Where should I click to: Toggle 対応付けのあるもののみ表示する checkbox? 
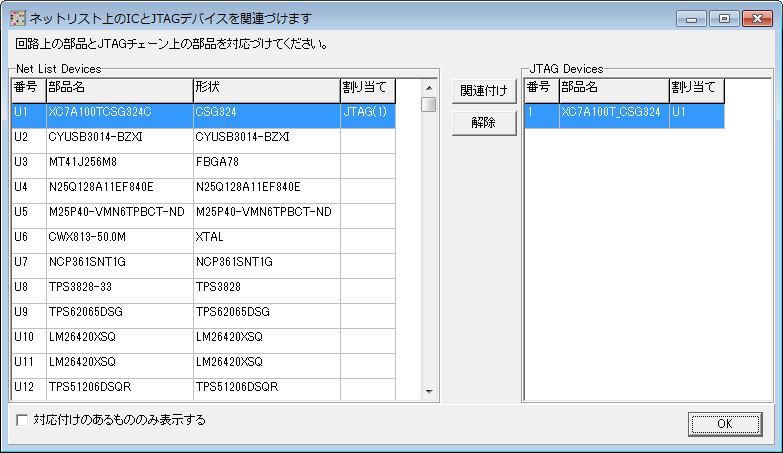[x=23, y=420]
